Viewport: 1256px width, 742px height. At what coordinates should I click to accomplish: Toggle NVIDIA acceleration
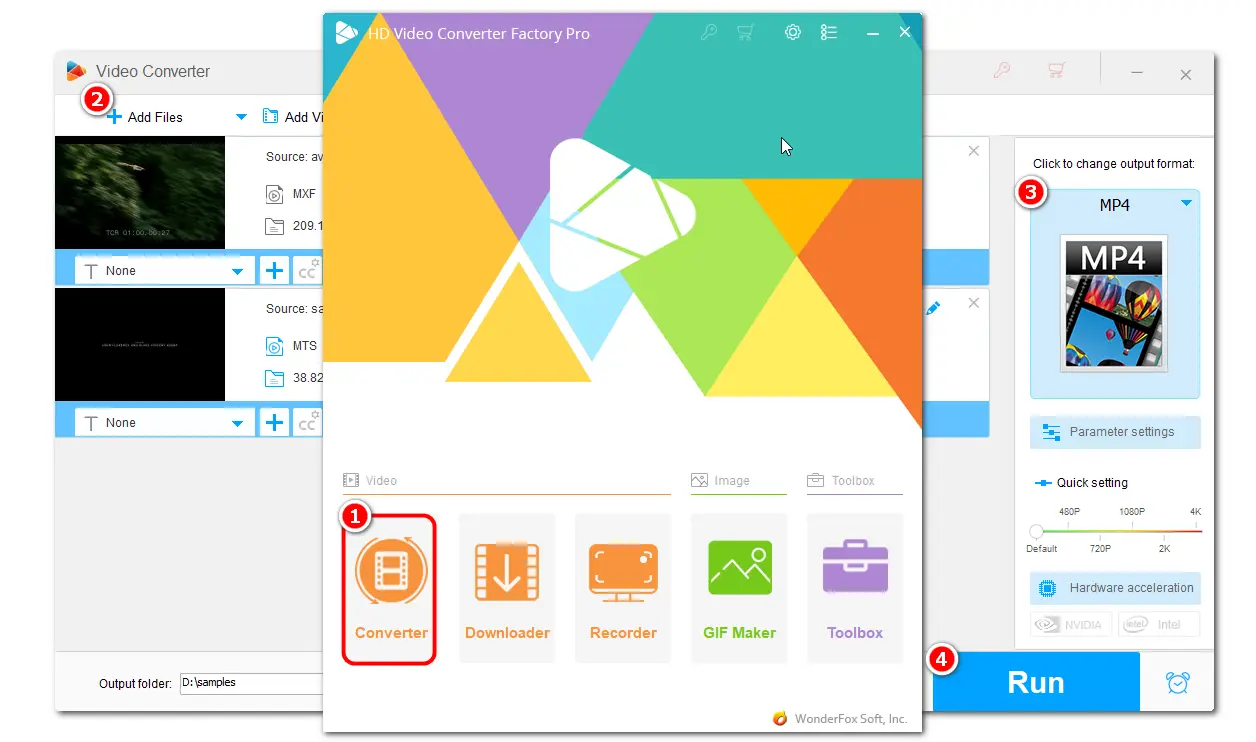(1071, 624)
